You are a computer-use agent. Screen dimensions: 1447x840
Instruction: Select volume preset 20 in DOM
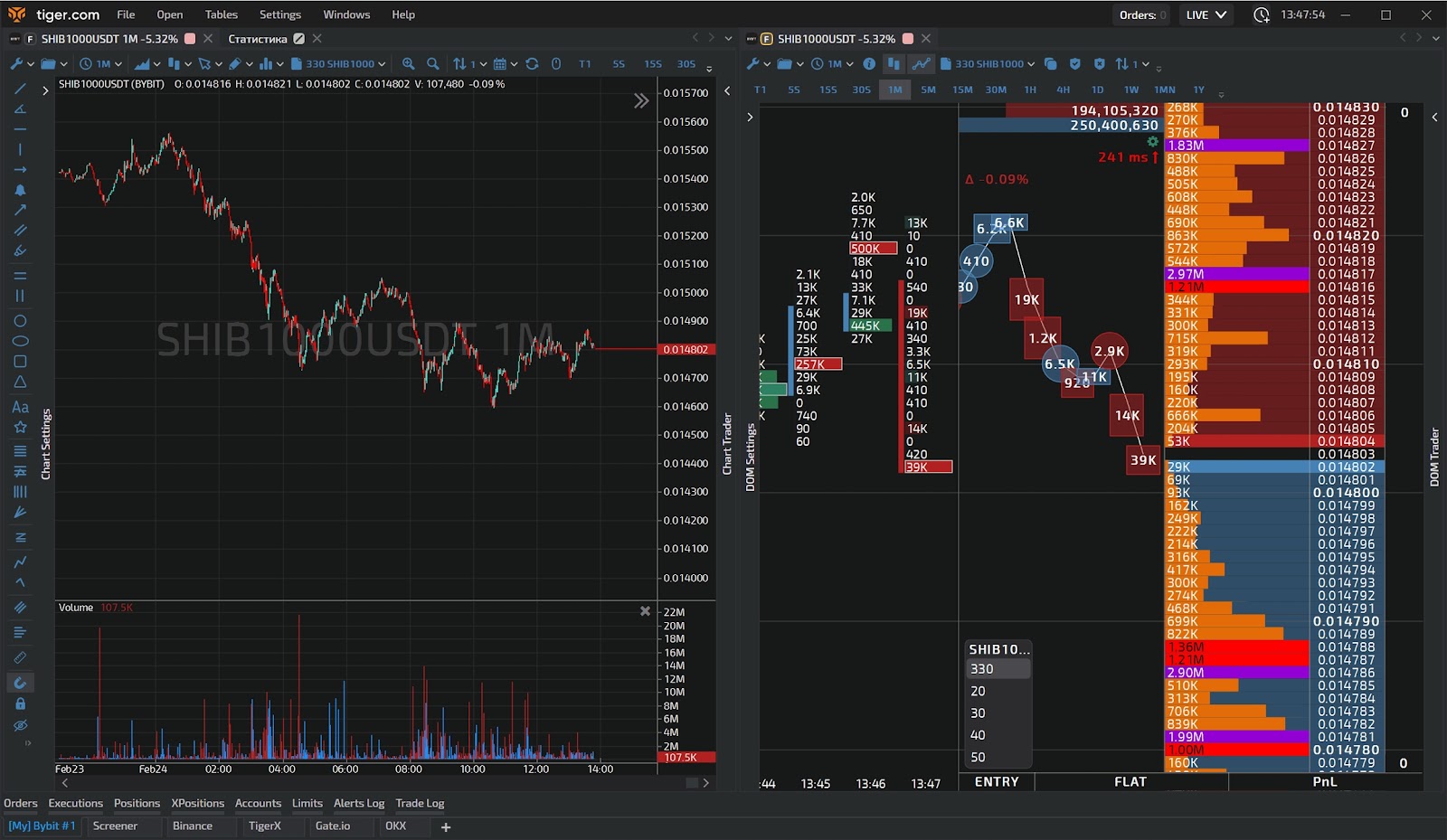998,691
